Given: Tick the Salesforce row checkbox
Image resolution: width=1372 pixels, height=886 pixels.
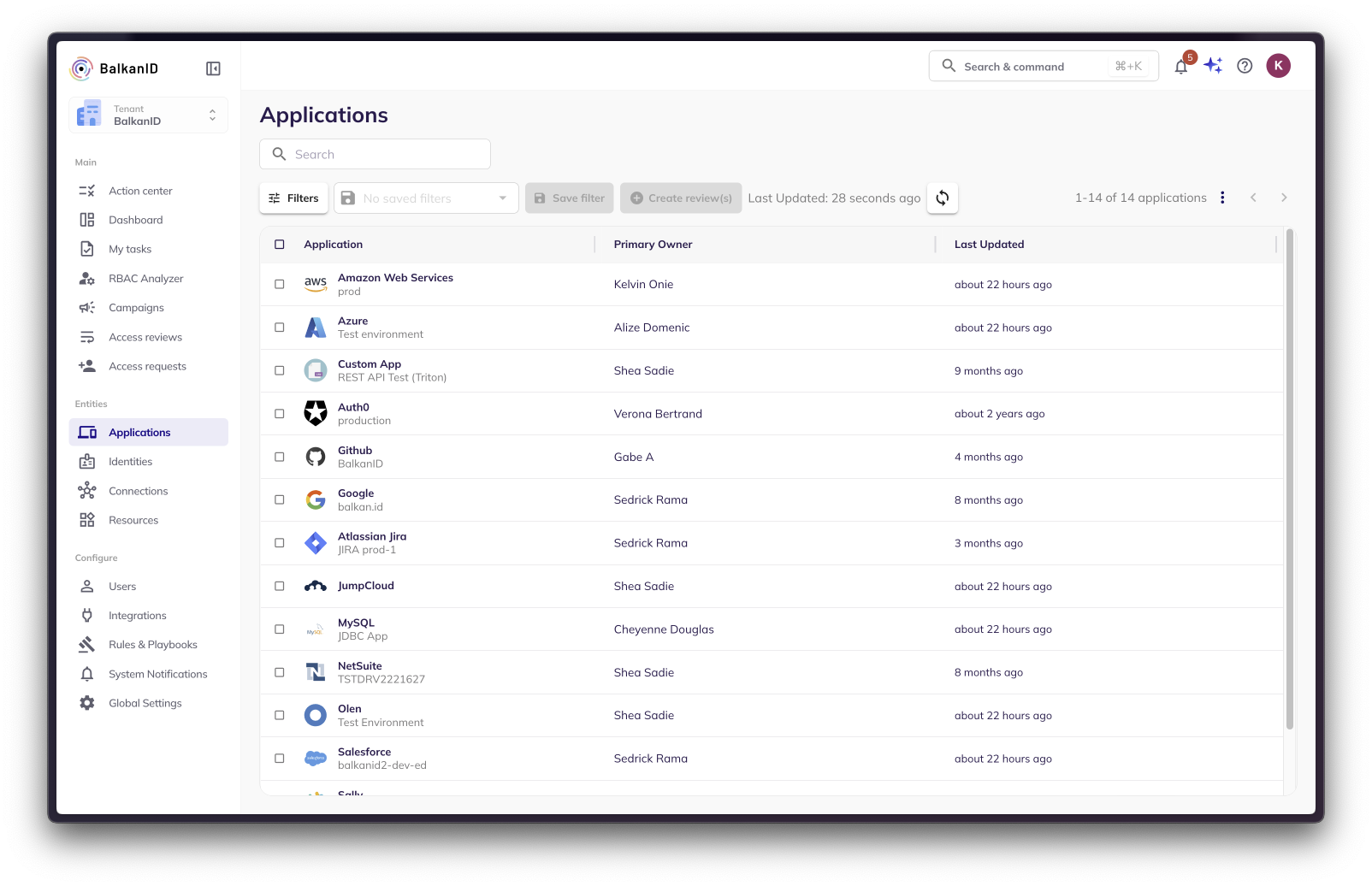Looking at the screenshot, I should point(280,759).
